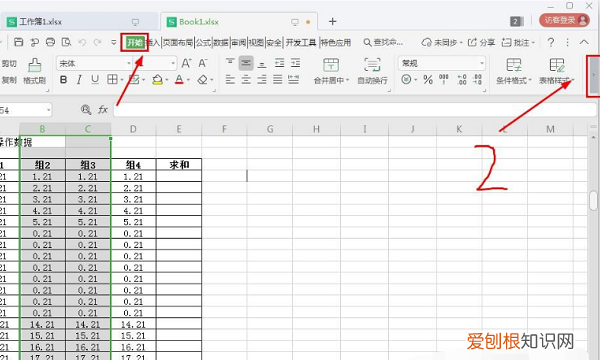600x360 pixels.
Task: Click the 查找命令 search box
Action: 383,42
